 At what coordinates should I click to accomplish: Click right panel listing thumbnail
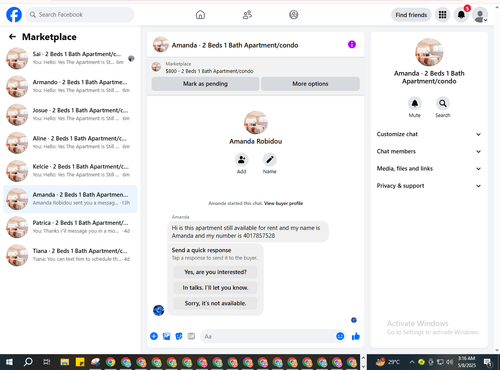click(x=429, y=52)
